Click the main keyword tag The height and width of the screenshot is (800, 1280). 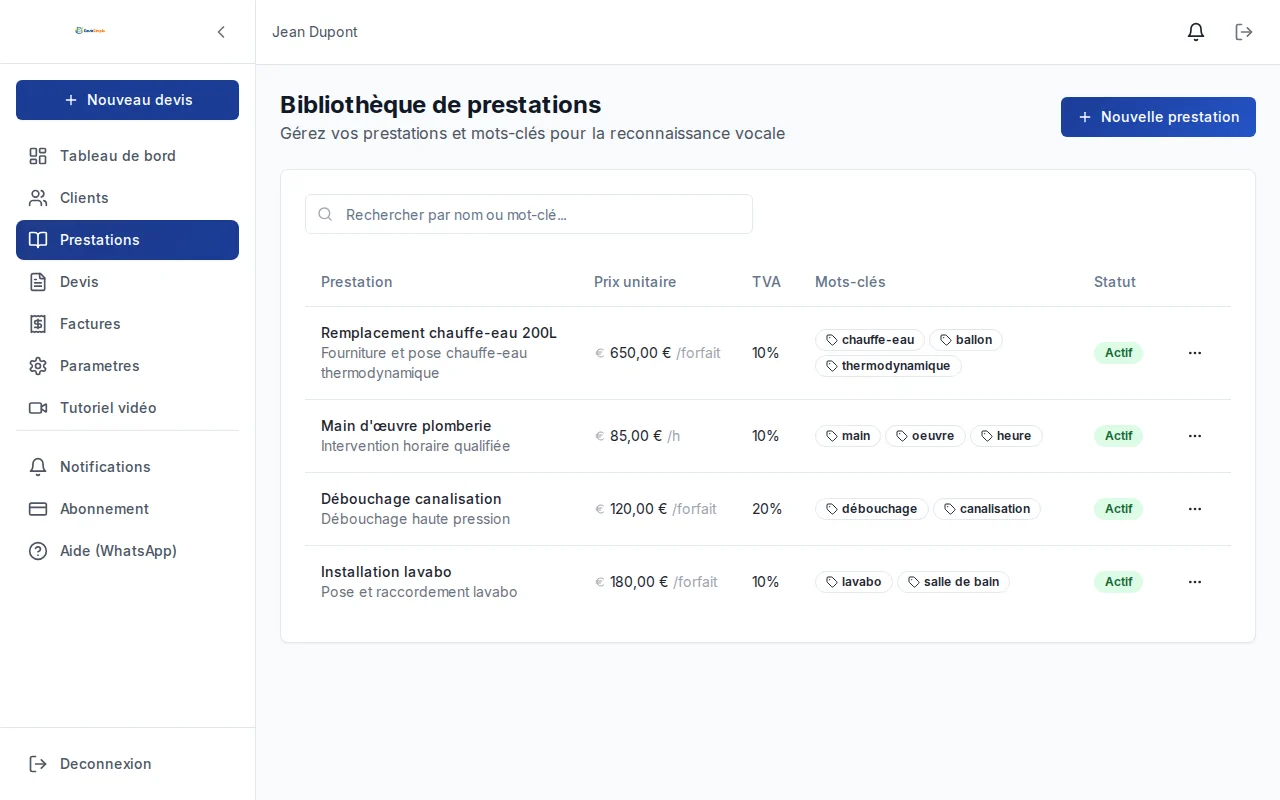point(848,436)
